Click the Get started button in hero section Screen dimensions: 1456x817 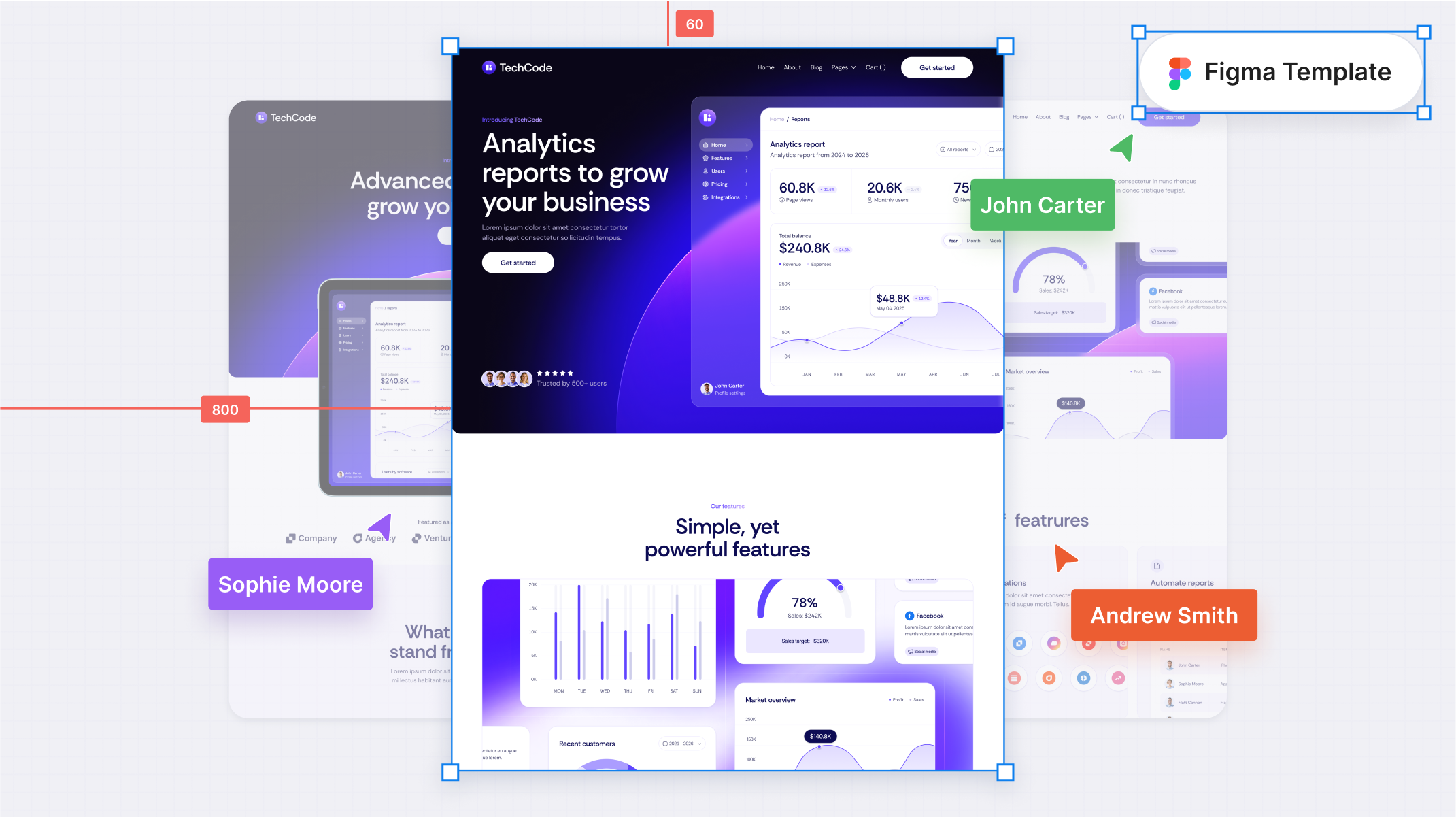[x=518, y=262]
